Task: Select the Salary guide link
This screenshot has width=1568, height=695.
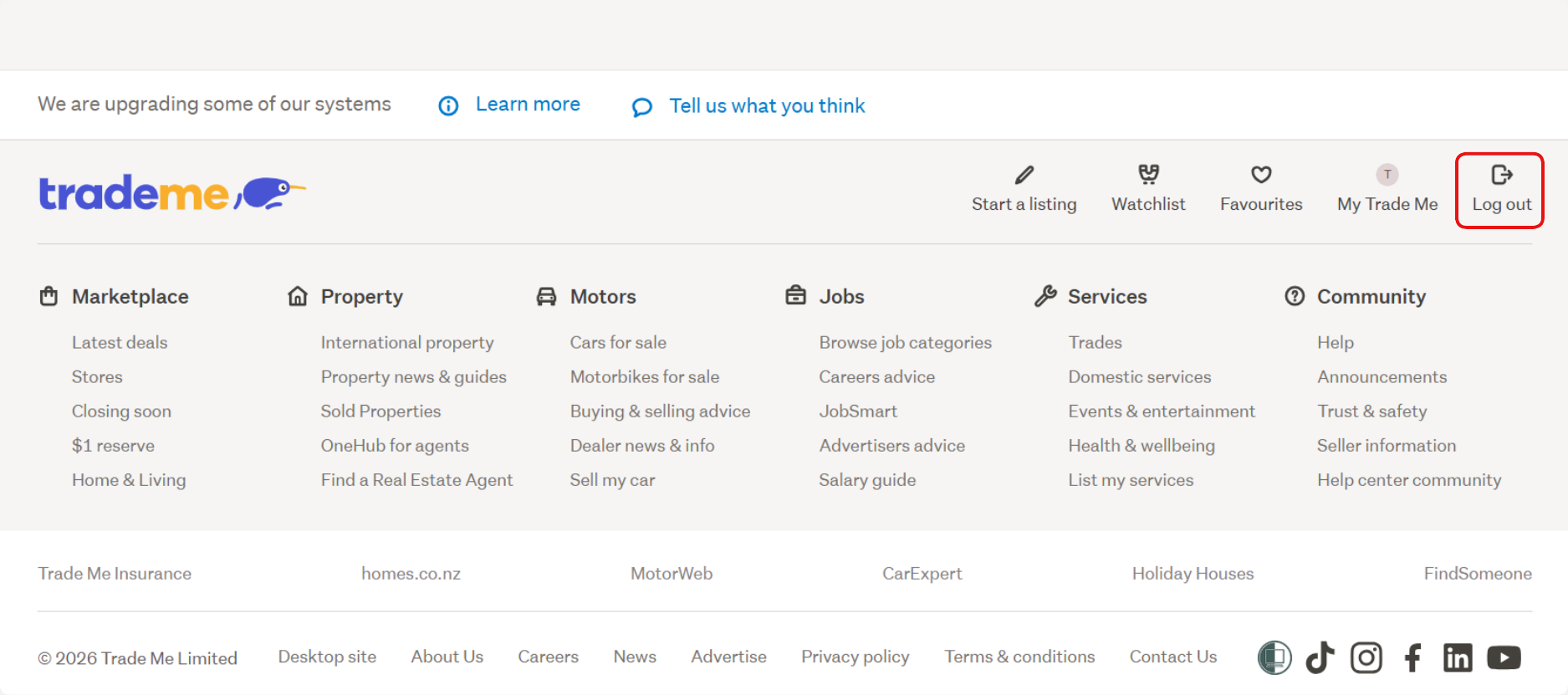Action: point(867,480)
